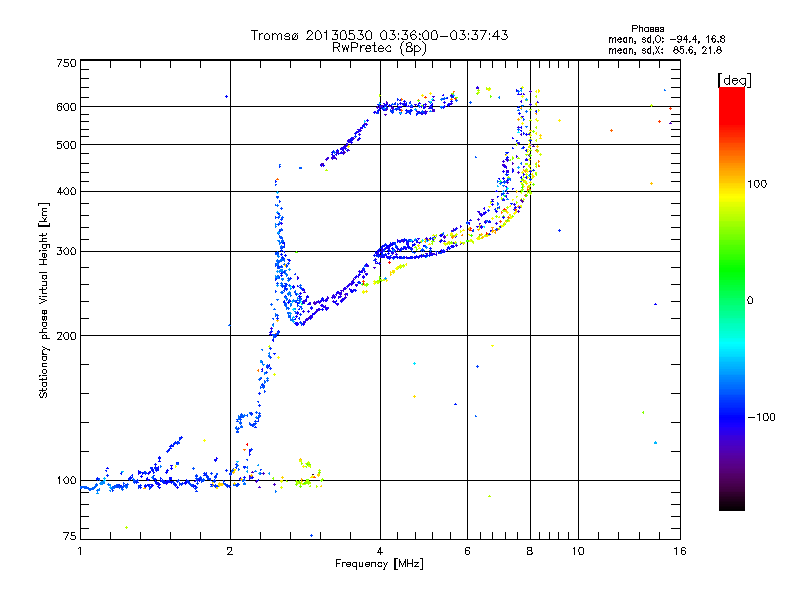Image resolution: width=800 pixels, height=600 pixels.
Task: Click y-axis tick label '600'
Action: tap(66, 107)
